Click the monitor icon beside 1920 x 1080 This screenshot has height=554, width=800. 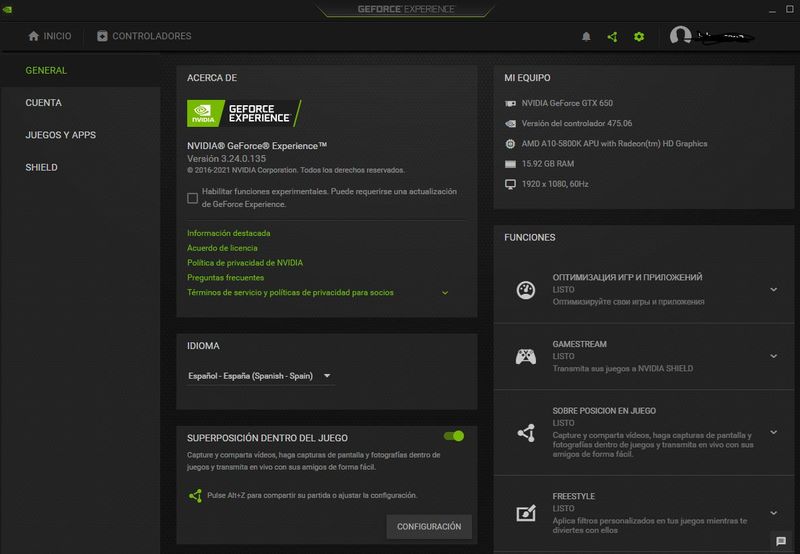(510, 184)
